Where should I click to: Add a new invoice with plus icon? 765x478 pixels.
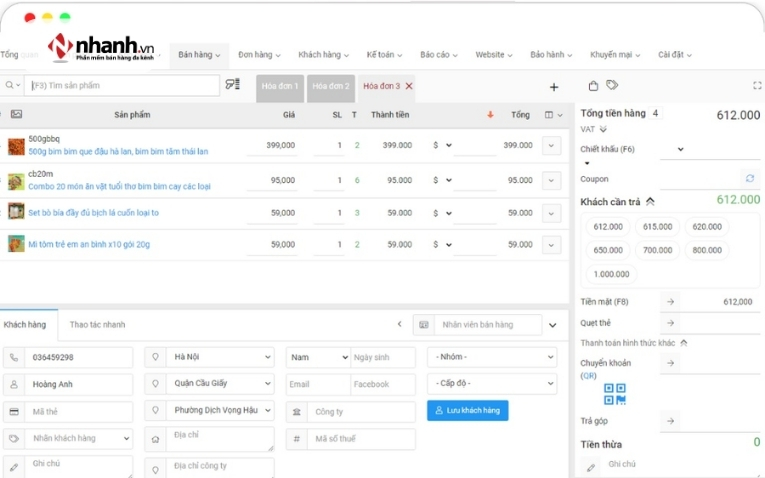(554, 87)
